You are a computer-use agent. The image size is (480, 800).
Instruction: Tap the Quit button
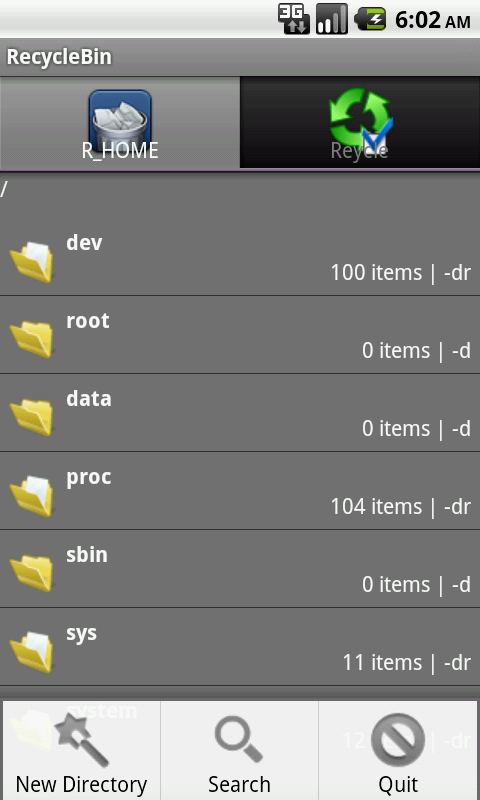[x=398, y=750]
